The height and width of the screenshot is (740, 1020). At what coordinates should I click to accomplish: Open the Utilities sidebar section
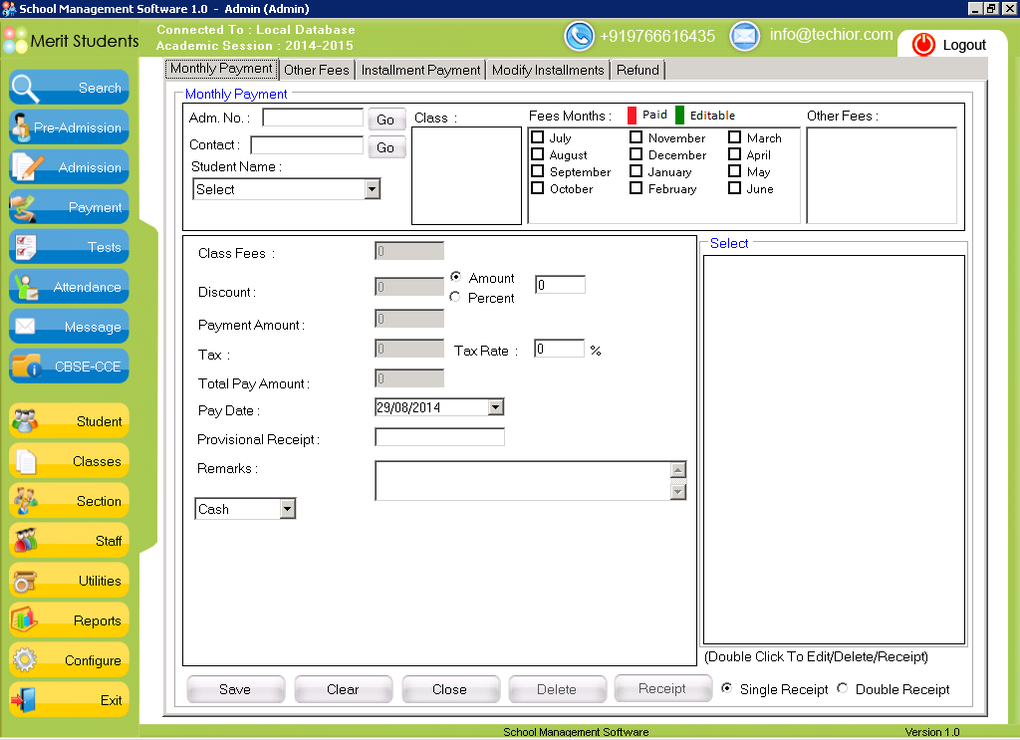69,581
